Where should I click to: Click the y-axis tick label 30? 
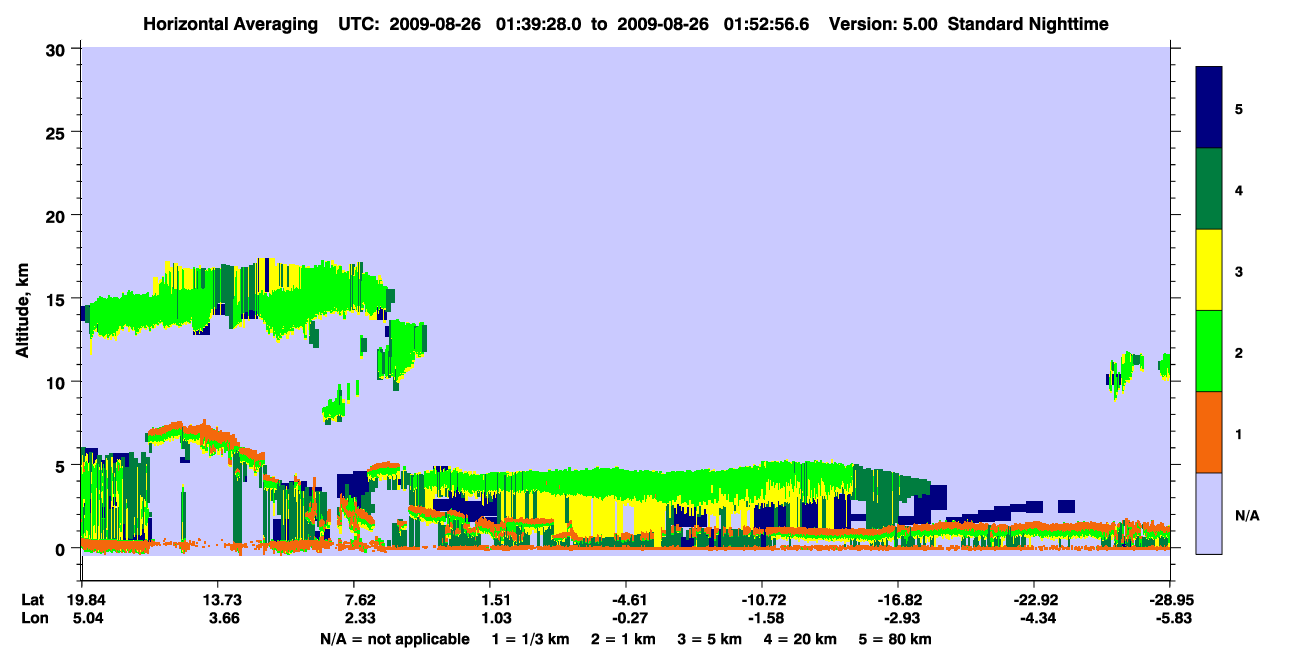point(58,49)
